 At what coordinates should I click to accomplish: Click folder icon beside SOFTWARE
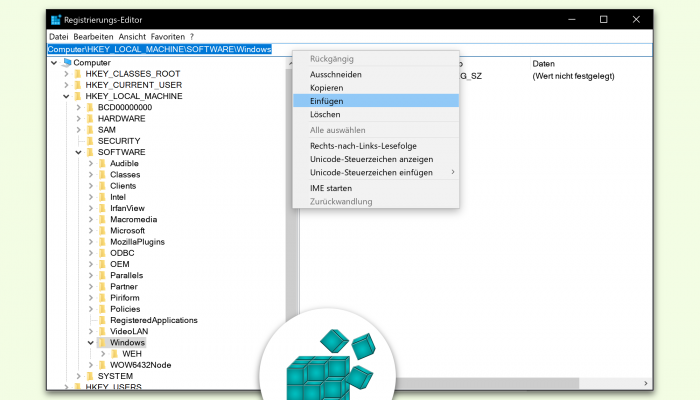click(91, 152)
